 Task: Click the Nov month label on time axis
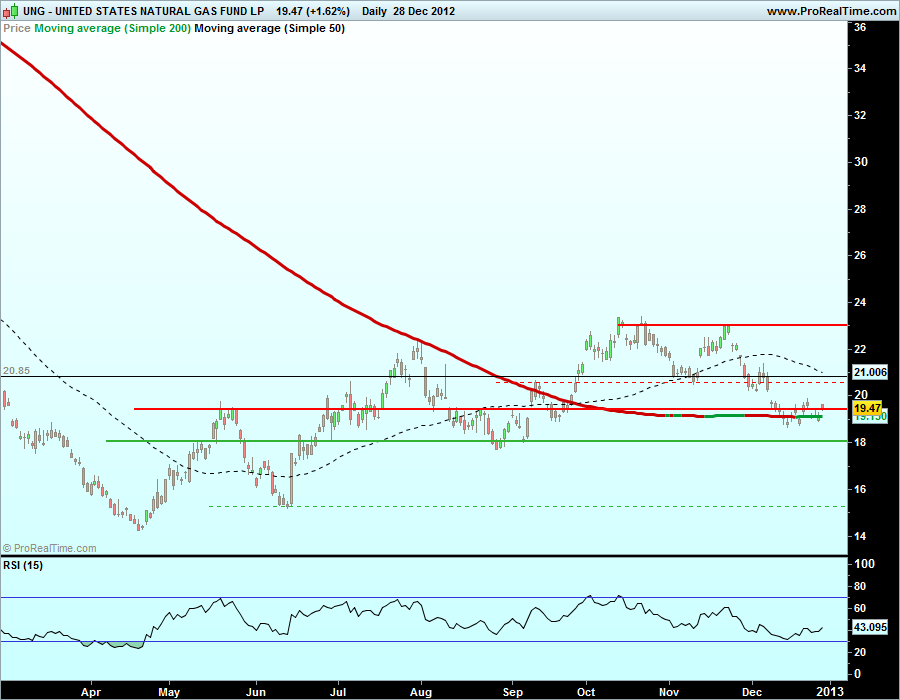point(669,692)
